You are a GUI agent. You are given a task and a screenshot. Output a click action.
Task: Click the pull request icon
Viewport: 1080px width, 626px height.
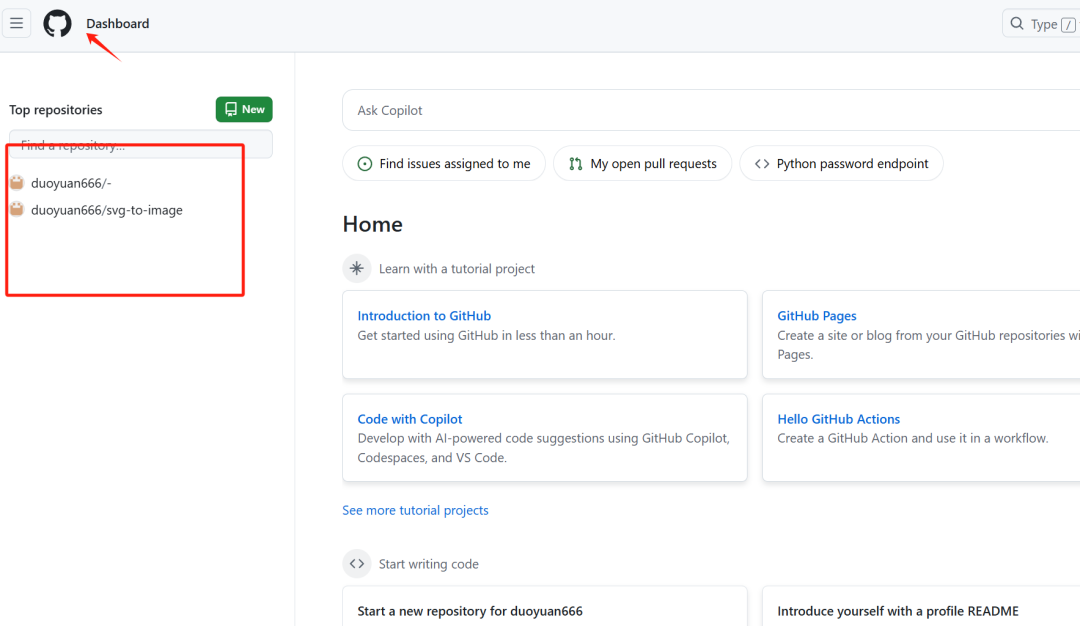click(x=576, y=164)
